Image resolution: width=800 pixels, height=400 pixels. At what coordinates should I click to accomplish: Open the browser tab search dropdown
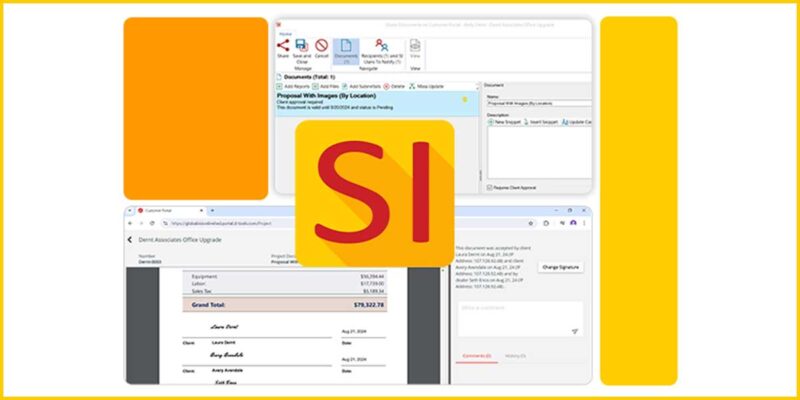tap(130, 211)
